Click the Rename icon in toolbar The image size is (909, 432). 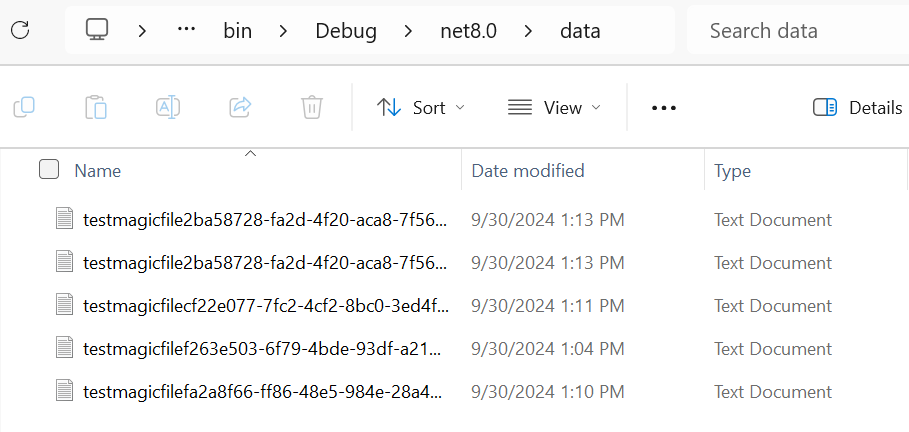click(168, 107)
